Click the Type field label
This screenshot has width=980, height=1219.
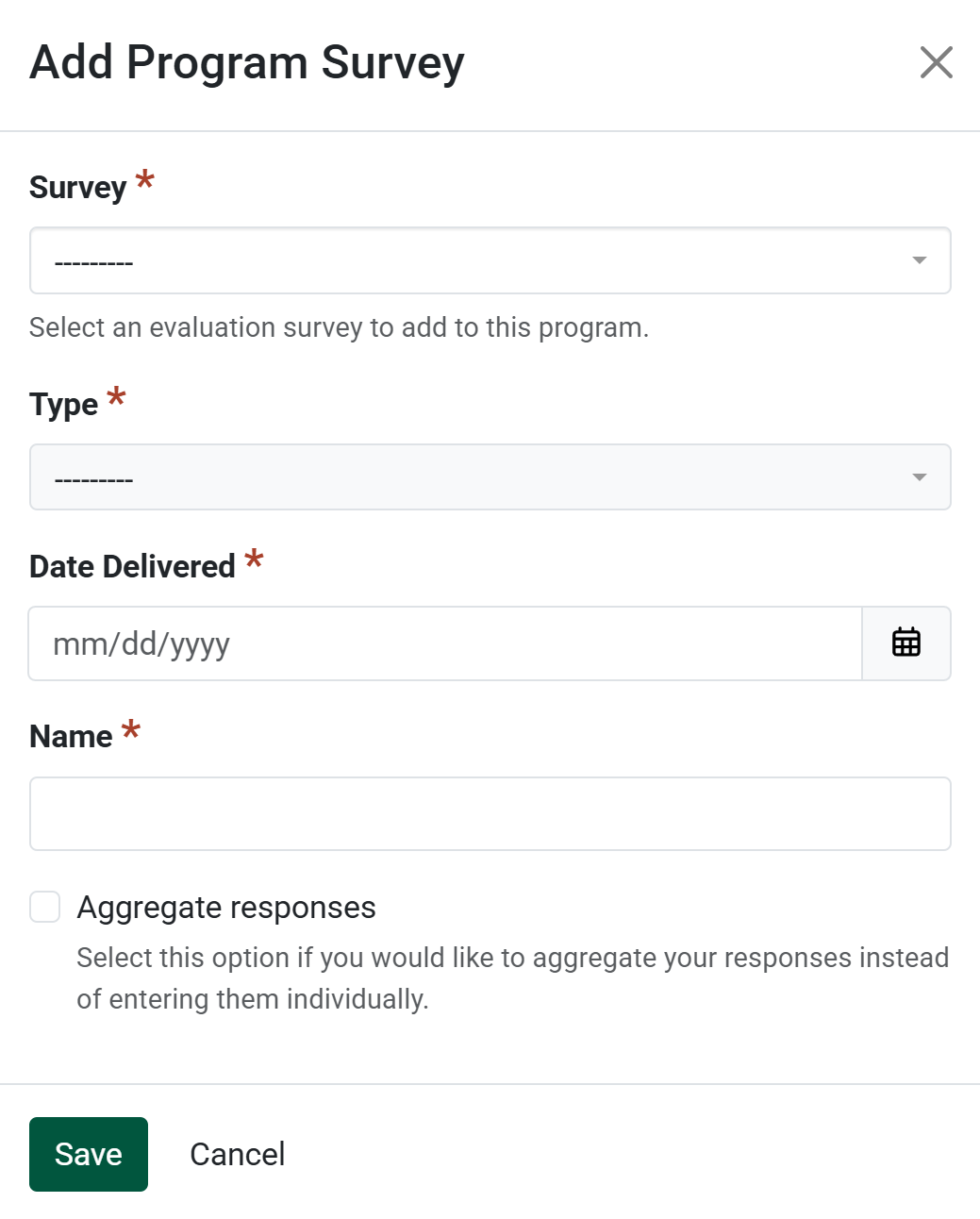coord(63,405)
